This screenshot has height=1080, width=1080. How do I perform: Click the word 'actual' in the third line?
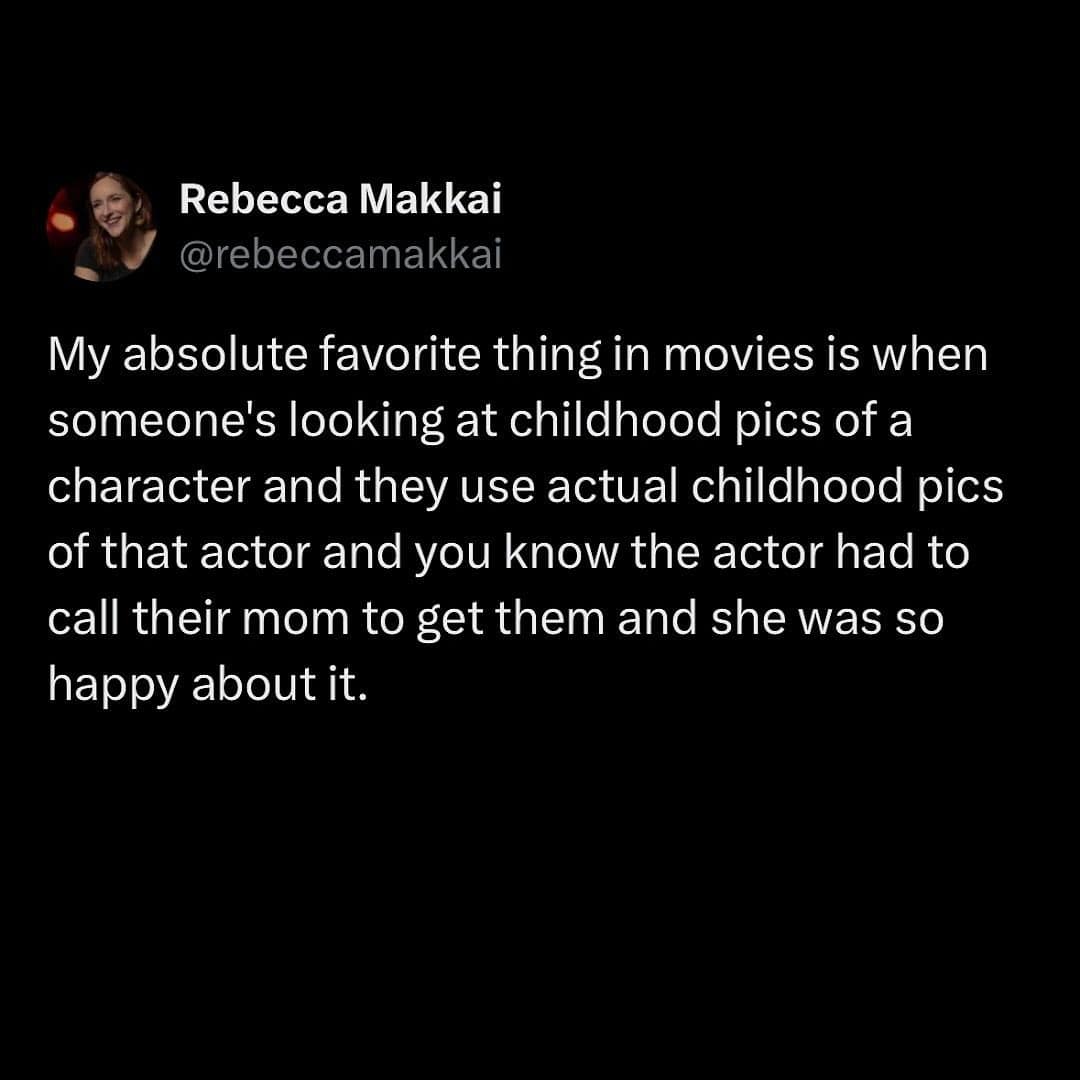pos(613,487)
